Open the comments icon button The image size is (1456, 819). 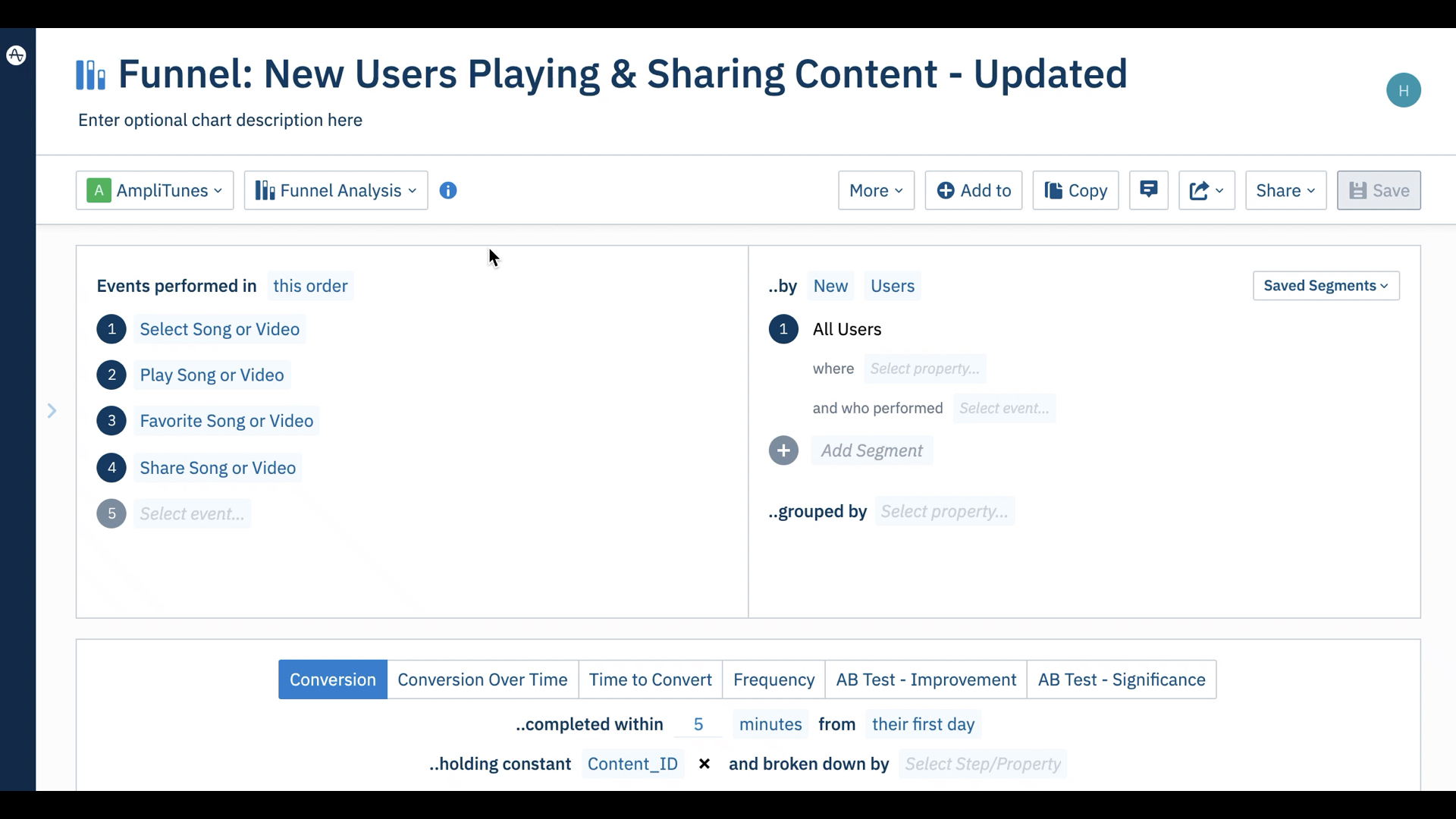1149,190
